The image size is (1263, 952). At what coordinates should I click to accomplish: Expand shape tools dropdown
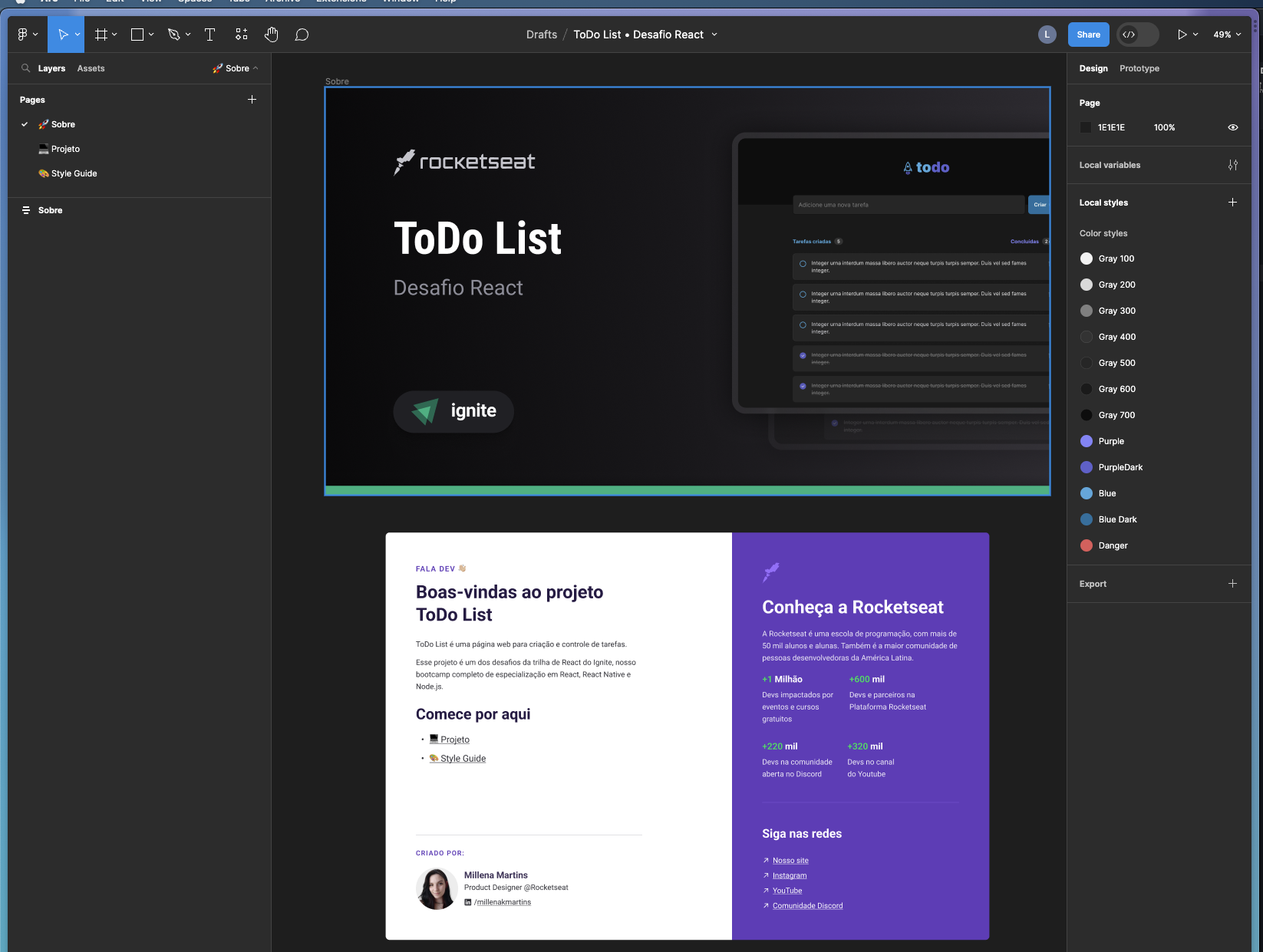(x=151, y=35)
